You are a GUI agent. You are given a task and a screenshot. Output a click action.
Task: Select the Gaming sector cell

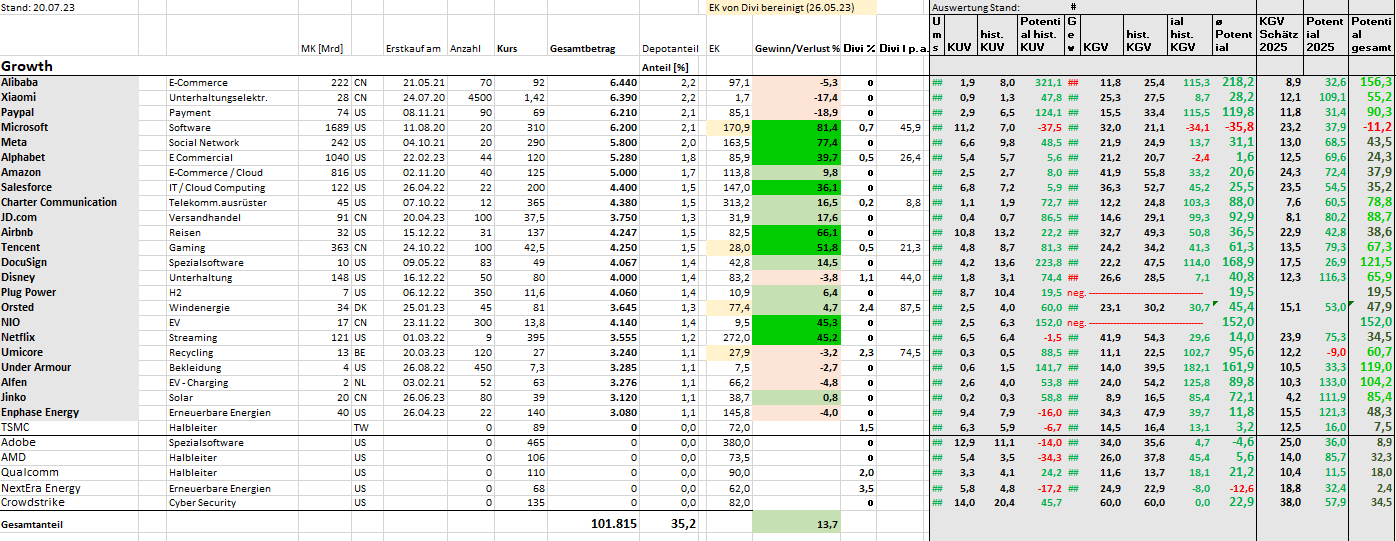click(232, 247)
